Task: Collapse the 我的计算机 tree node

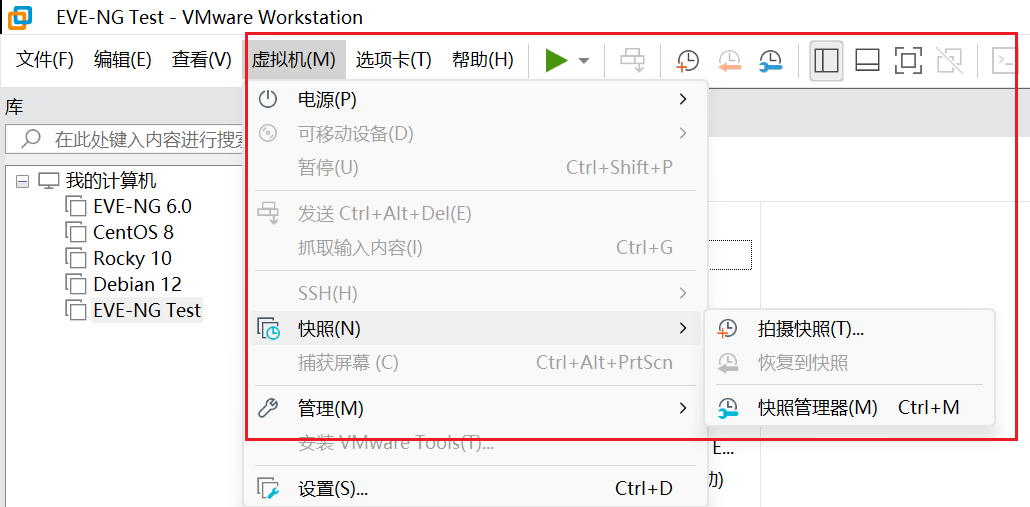Action: [22, 180]
